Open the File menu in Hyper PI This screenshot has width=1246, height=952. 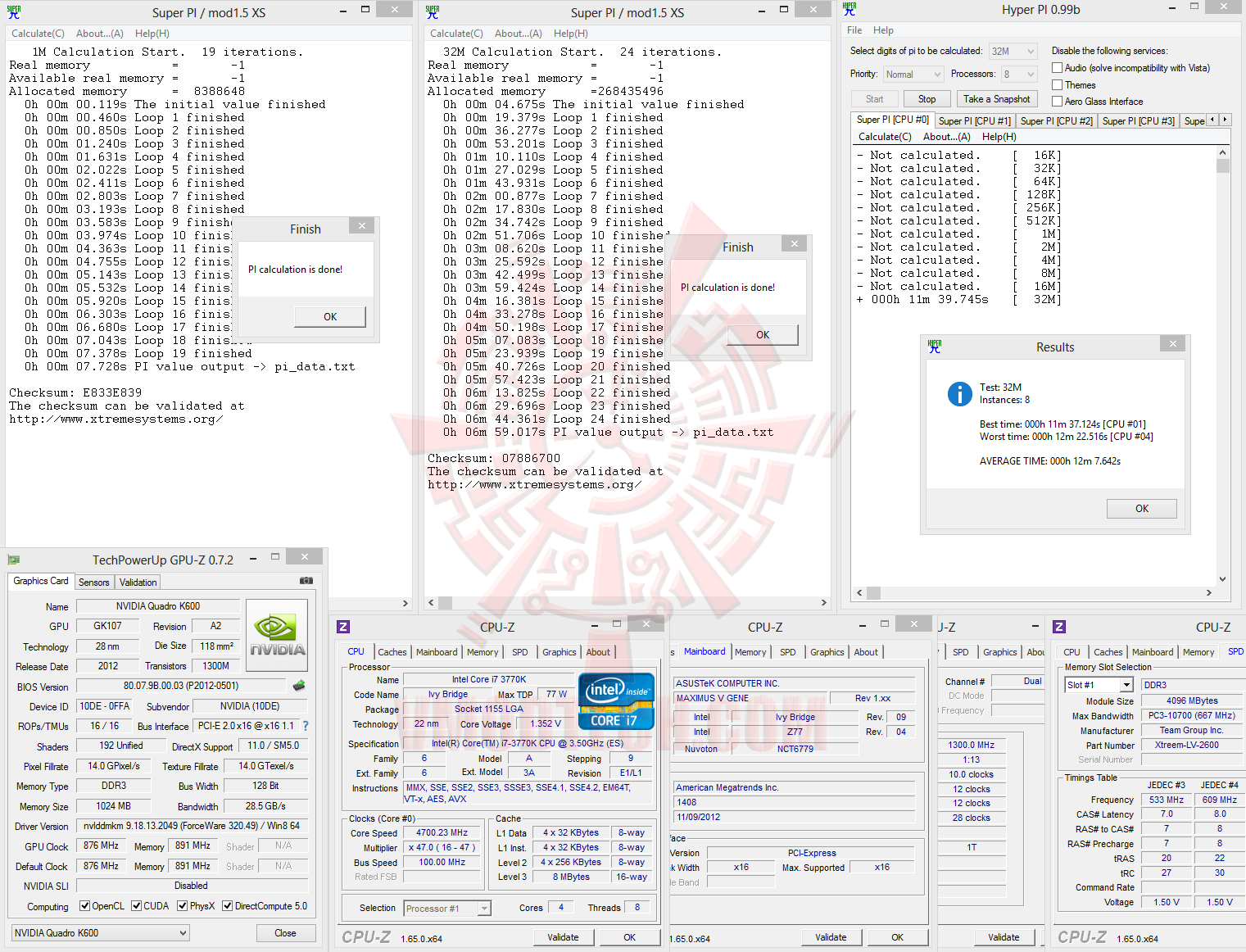[x=854, y=30]
